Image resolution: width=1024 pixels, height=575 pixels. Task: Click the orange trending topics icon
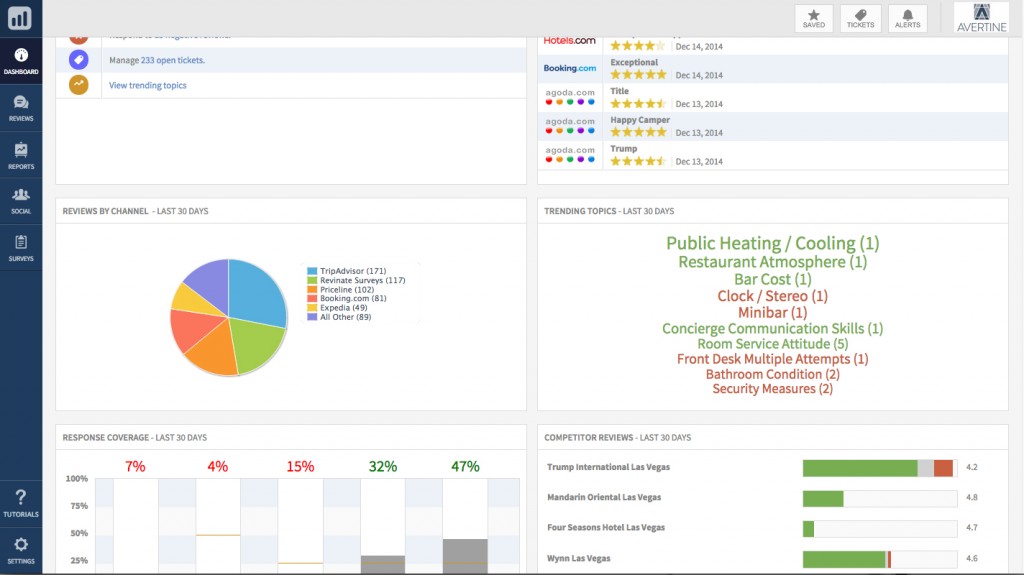(78, 85)
